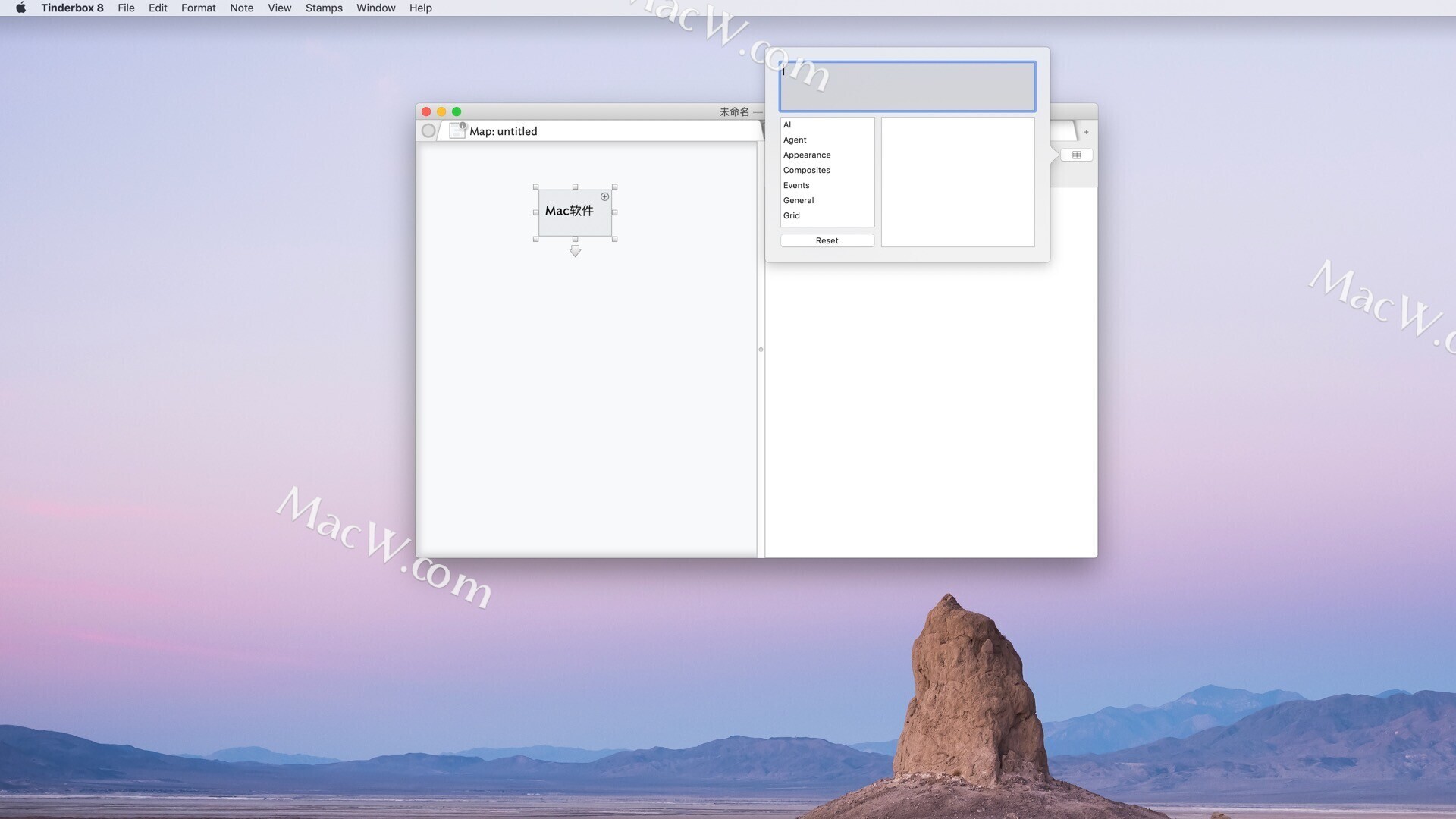Open the Format menu
The image size is (1456, 819).
199,8
